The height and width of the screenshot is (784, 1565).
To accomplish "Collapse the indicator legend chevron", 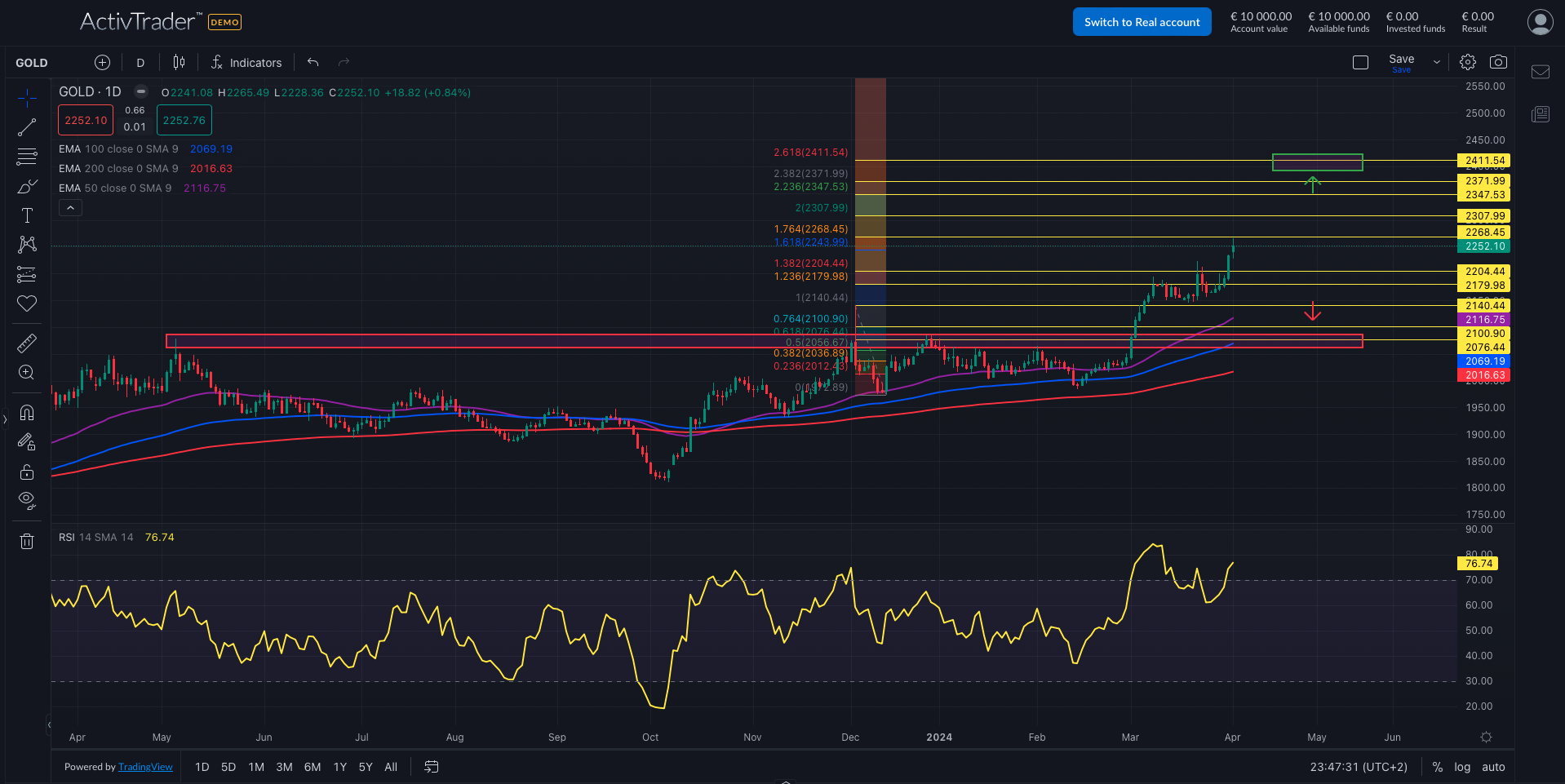I will tap(70, 208).
